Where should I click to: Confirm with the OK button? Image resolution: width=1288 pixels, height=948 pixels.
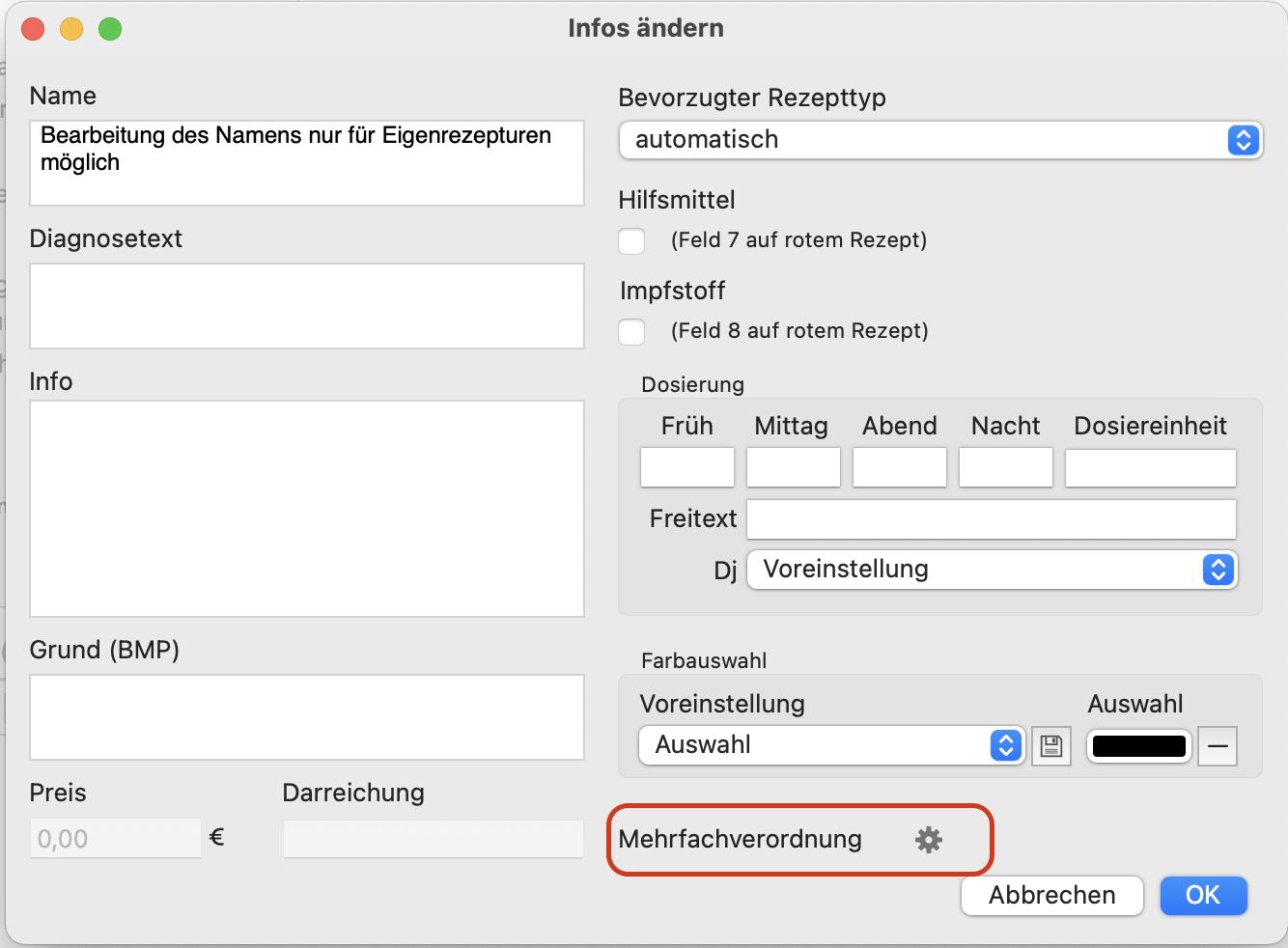pyautogui.click(x=1203, y=895)
